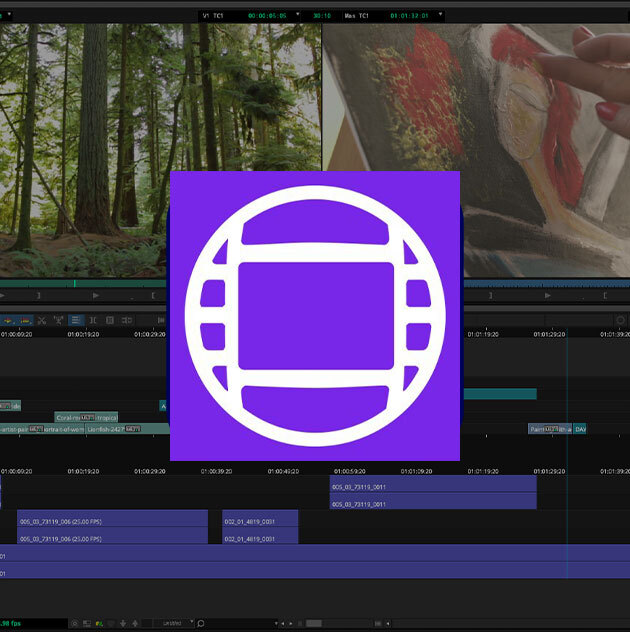The width and height of the screenshot is (630, 632).
Task: Click the bottom-right left-pointing arrow icon
Action: coord(388,624)
